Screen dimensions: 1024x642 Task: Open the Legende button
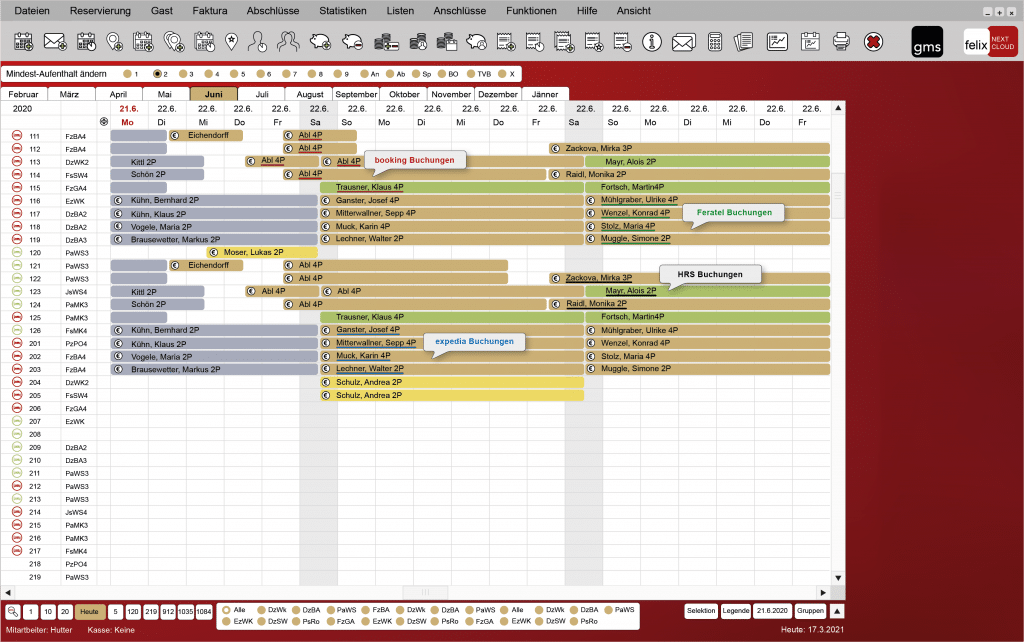(x=736, y=611)
